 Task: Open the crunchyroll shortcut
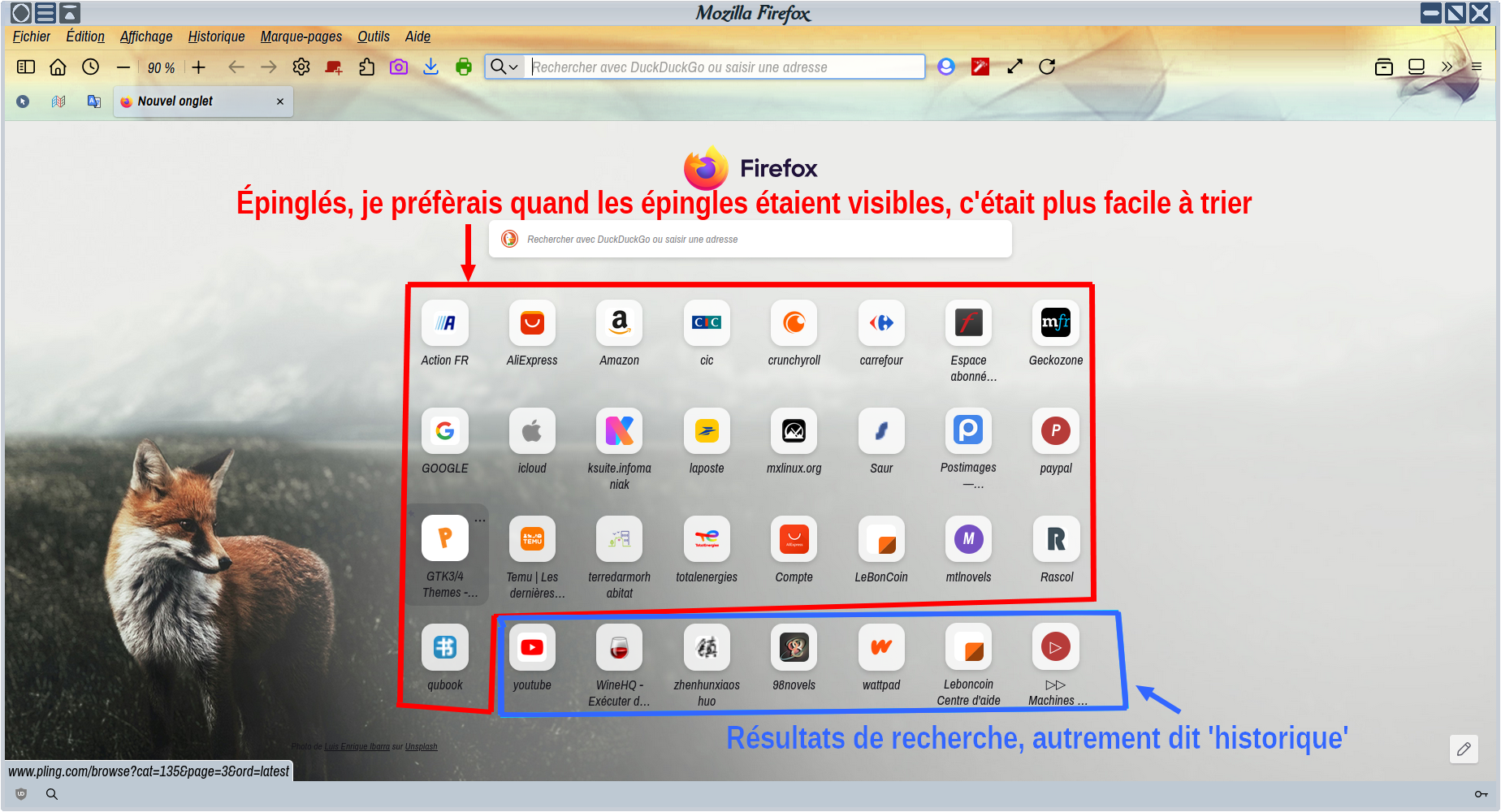794,323
